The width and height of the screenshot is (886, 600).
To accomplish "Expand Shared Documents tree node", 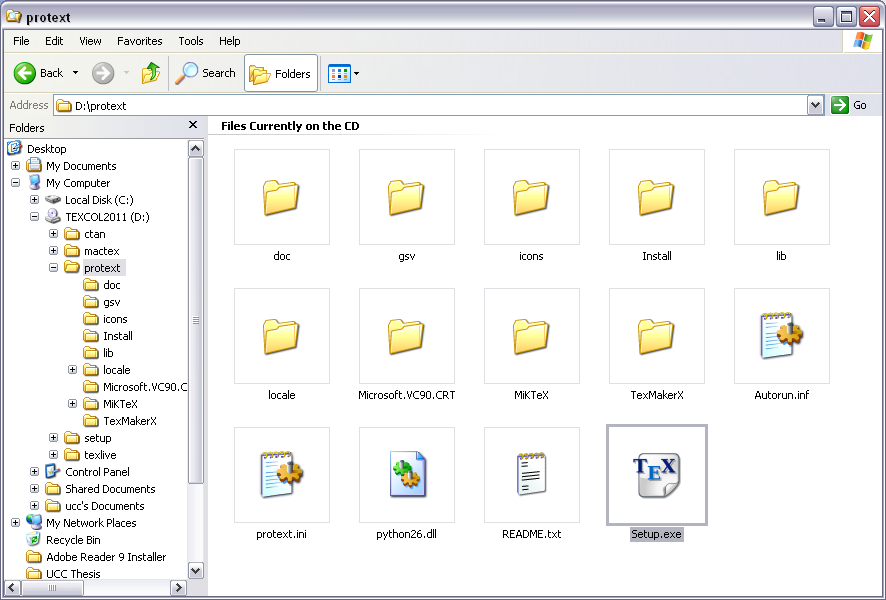I will [x=34, y=488].
